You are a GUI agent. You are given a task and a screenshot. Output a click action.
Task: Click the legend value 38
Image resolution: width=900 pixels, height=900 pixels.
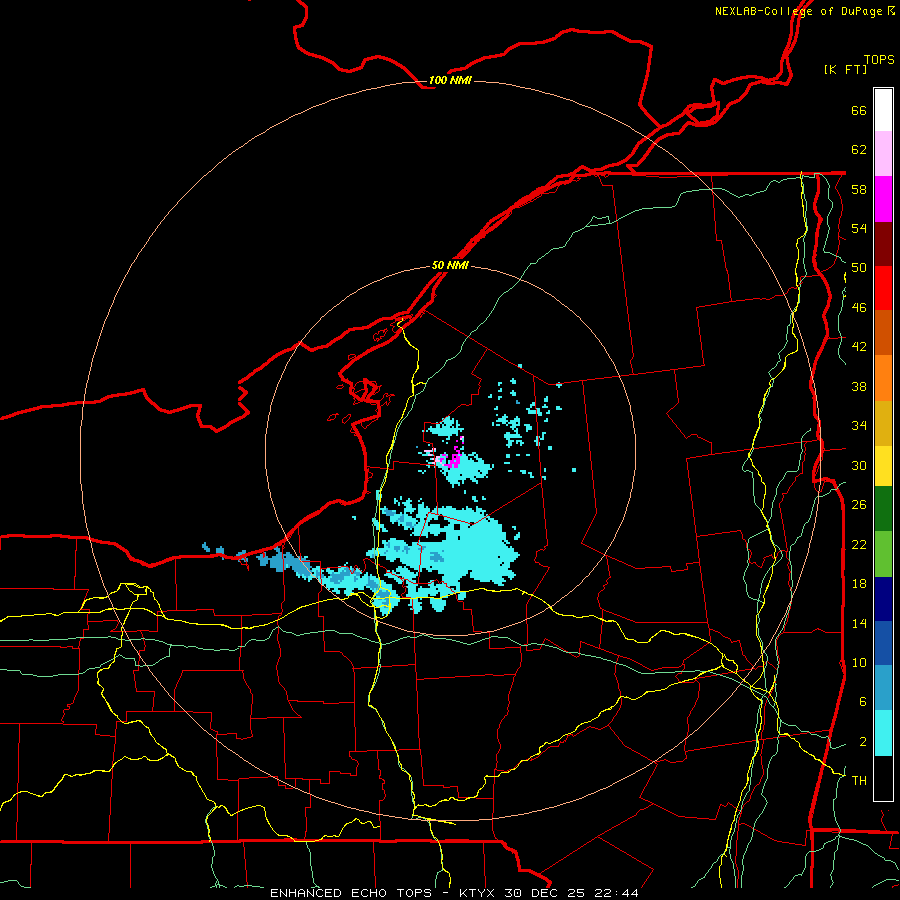click(x=859, y=386)
